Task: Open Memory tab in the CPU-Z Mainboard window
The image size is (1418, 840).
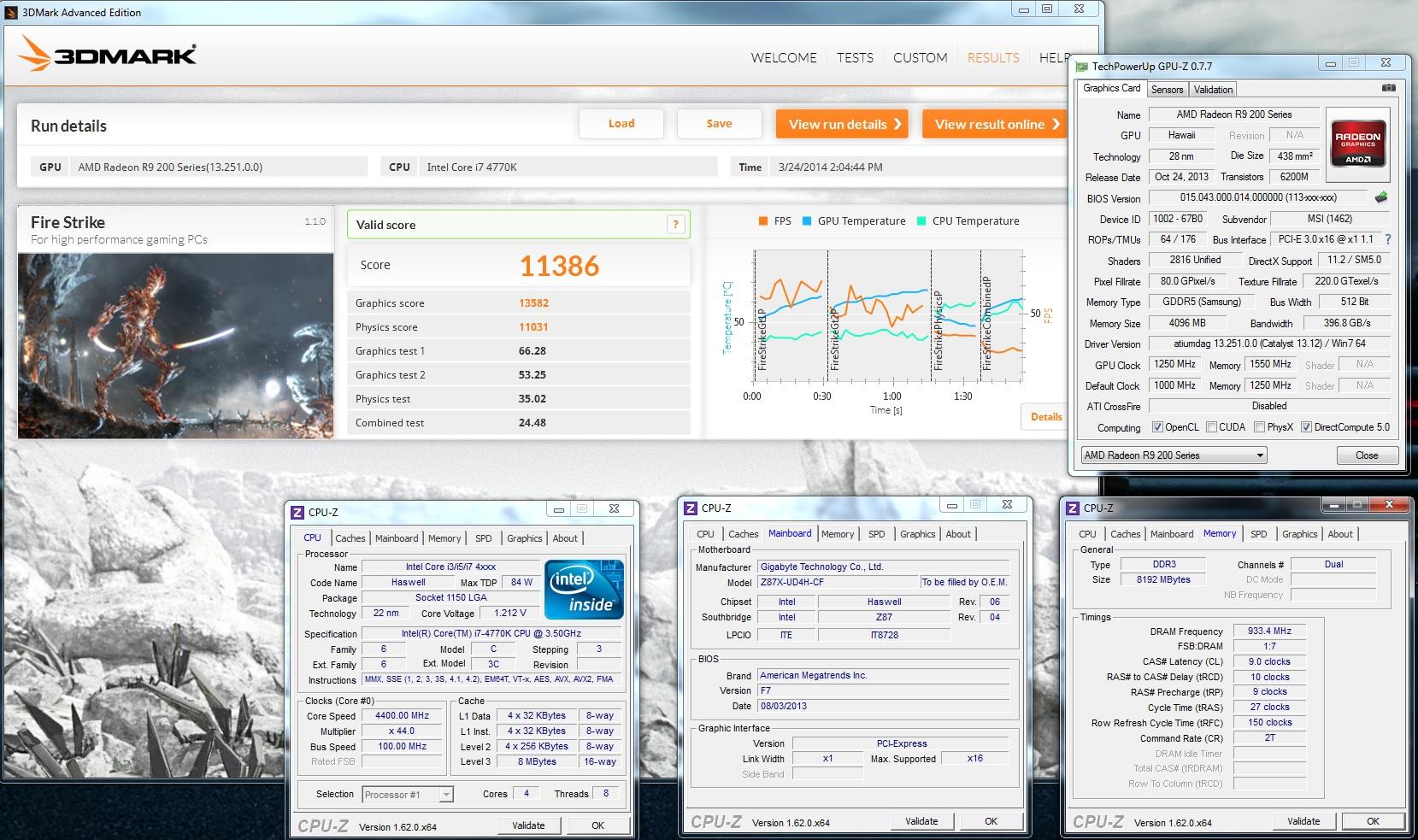Action: click(x=838, y=534)
